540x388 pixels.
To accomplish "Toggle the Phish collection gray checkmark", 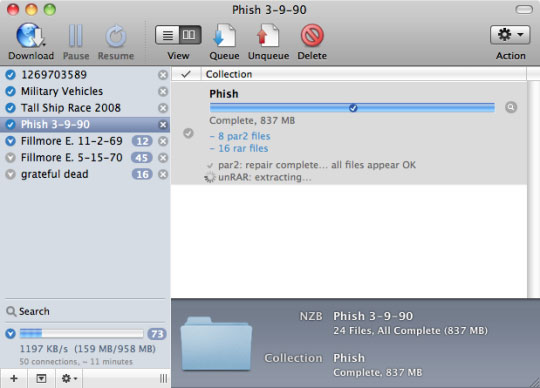I will click(188, 133).
